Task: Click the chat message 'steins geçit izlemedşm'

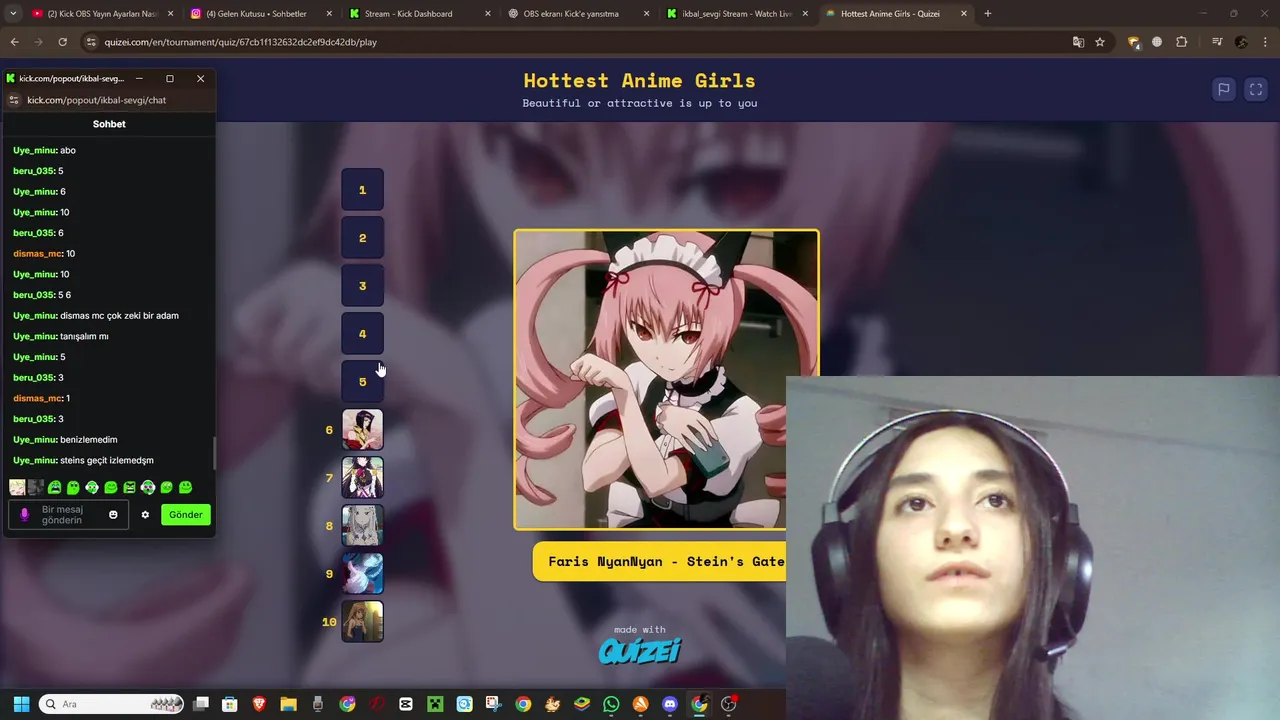Action: pyautogui.click(x=107, y=461)
